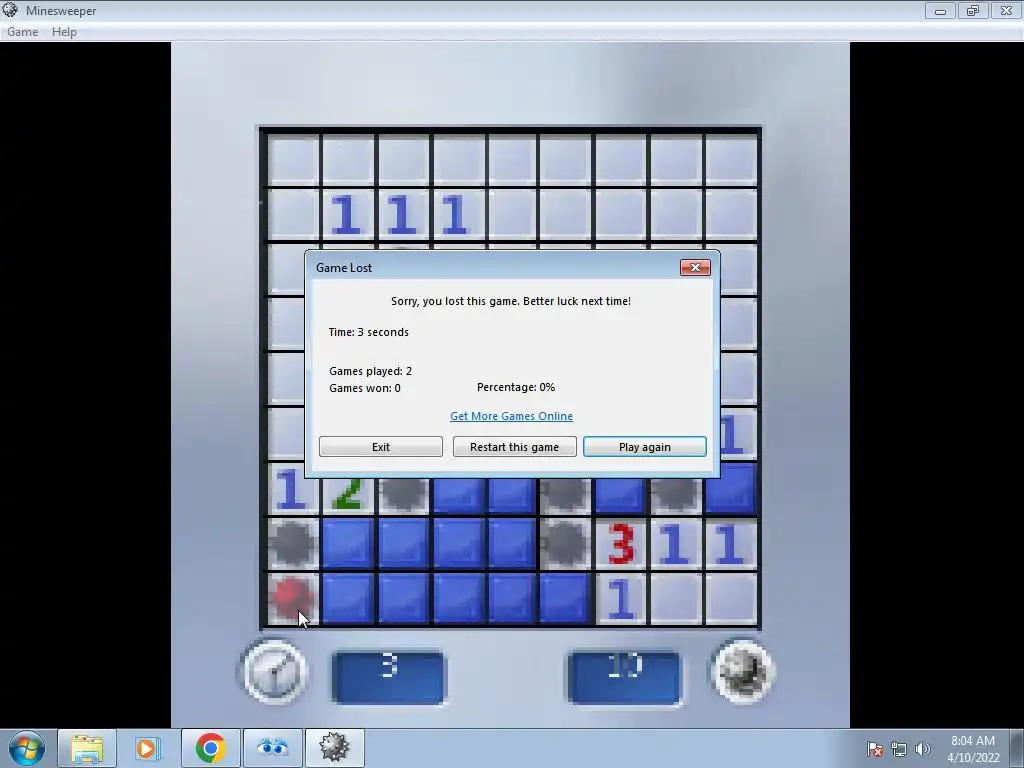Click the mine counter icon

(742, 672)
